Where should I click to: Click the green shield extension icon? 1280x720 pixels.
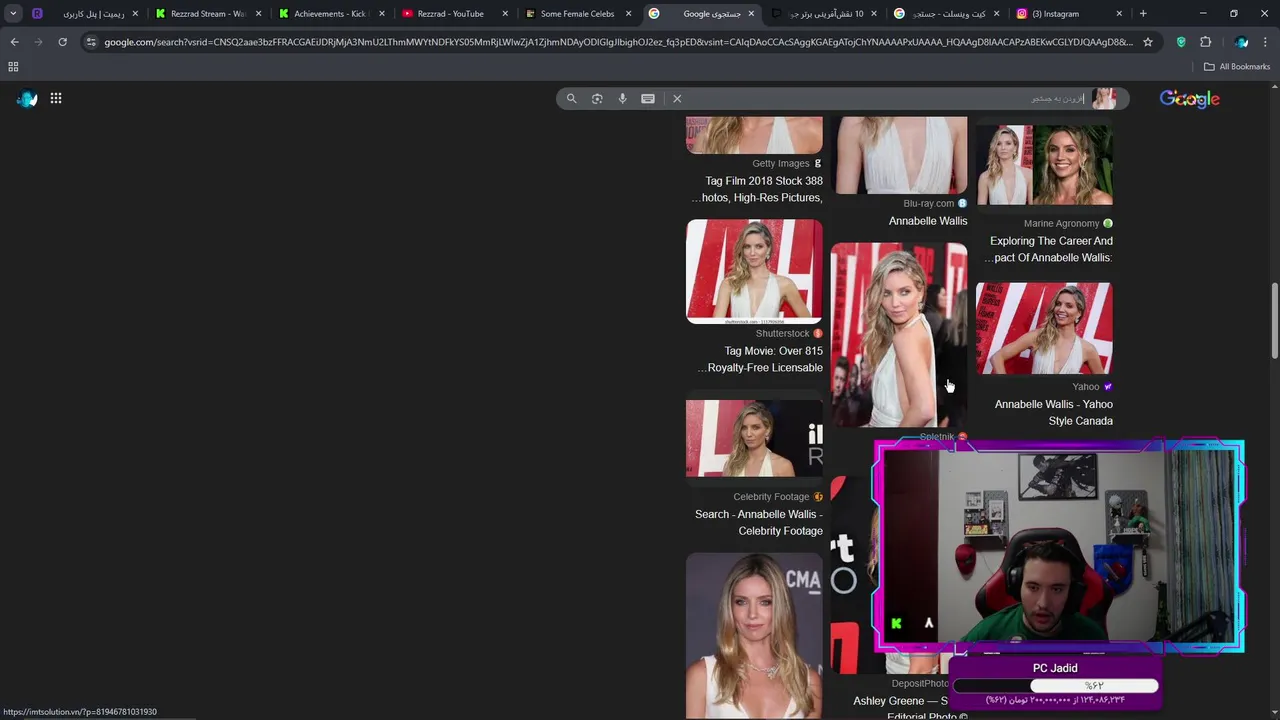pos(1181,42)
